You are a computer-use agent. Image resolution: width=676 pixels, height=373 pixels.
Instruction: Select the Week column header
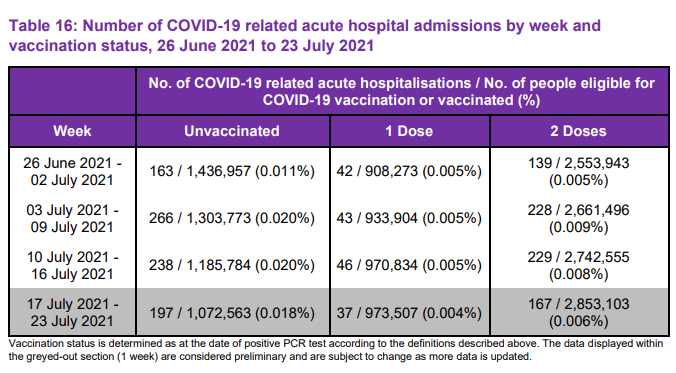pos(72,131)
